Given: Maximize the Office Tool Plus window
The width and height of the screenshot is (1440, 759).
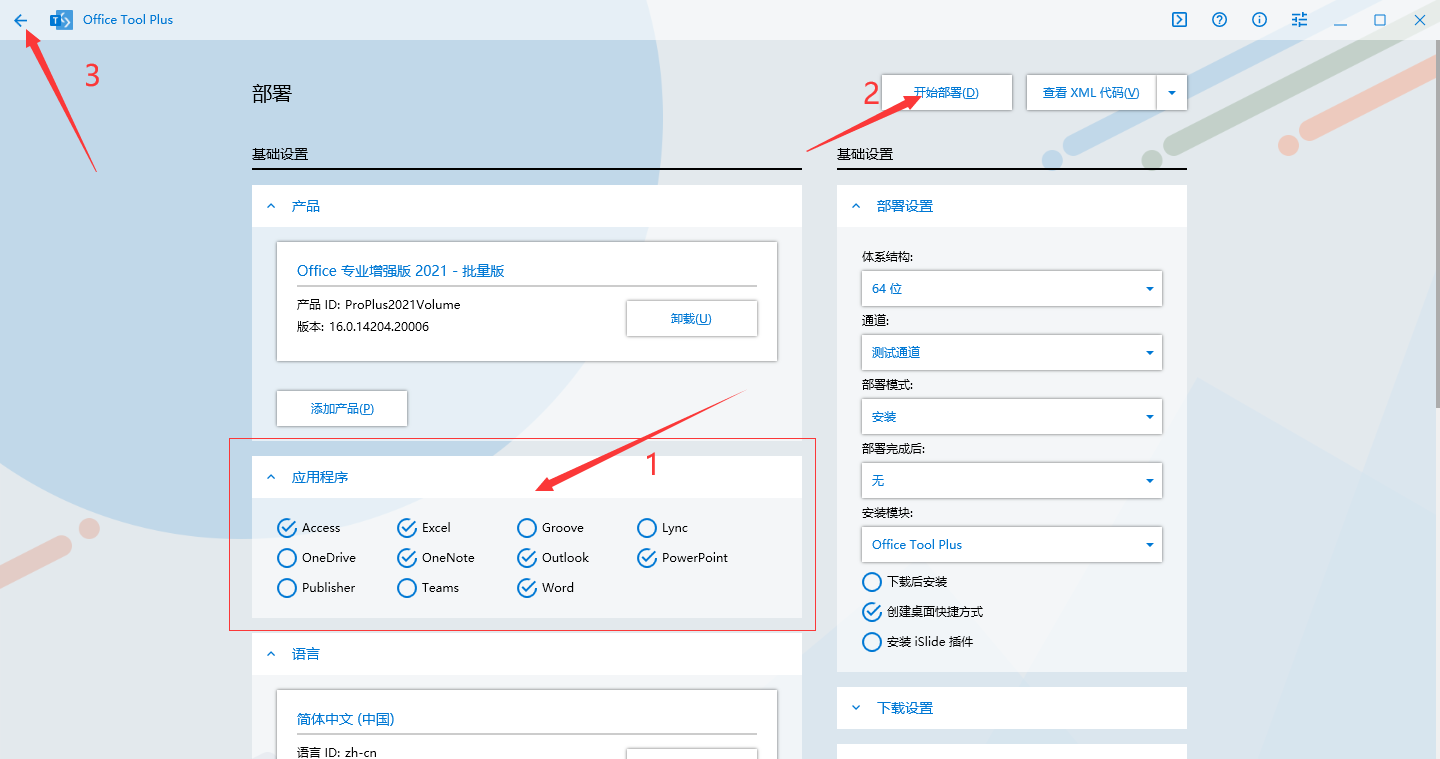Looking at the screenshot, I should (1380, 20).
